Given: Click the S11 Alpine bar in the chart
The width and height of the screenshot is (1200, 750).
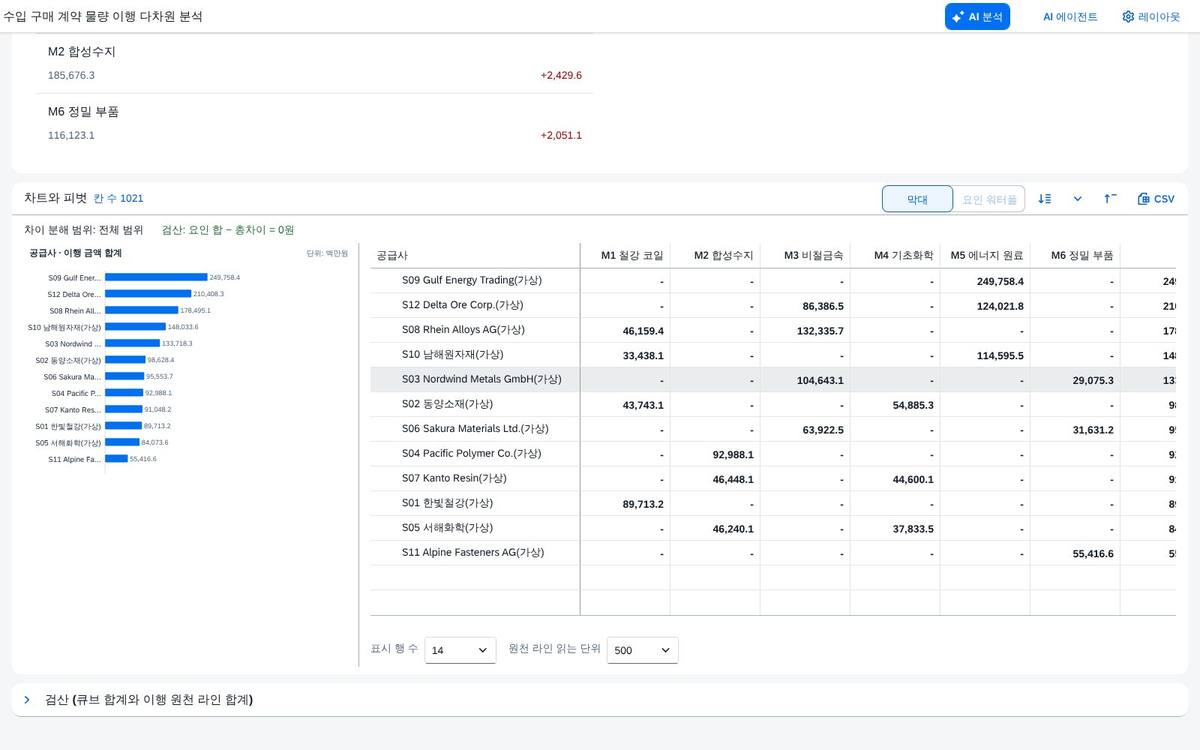Looking at the screenshot, I should point(116,459).
